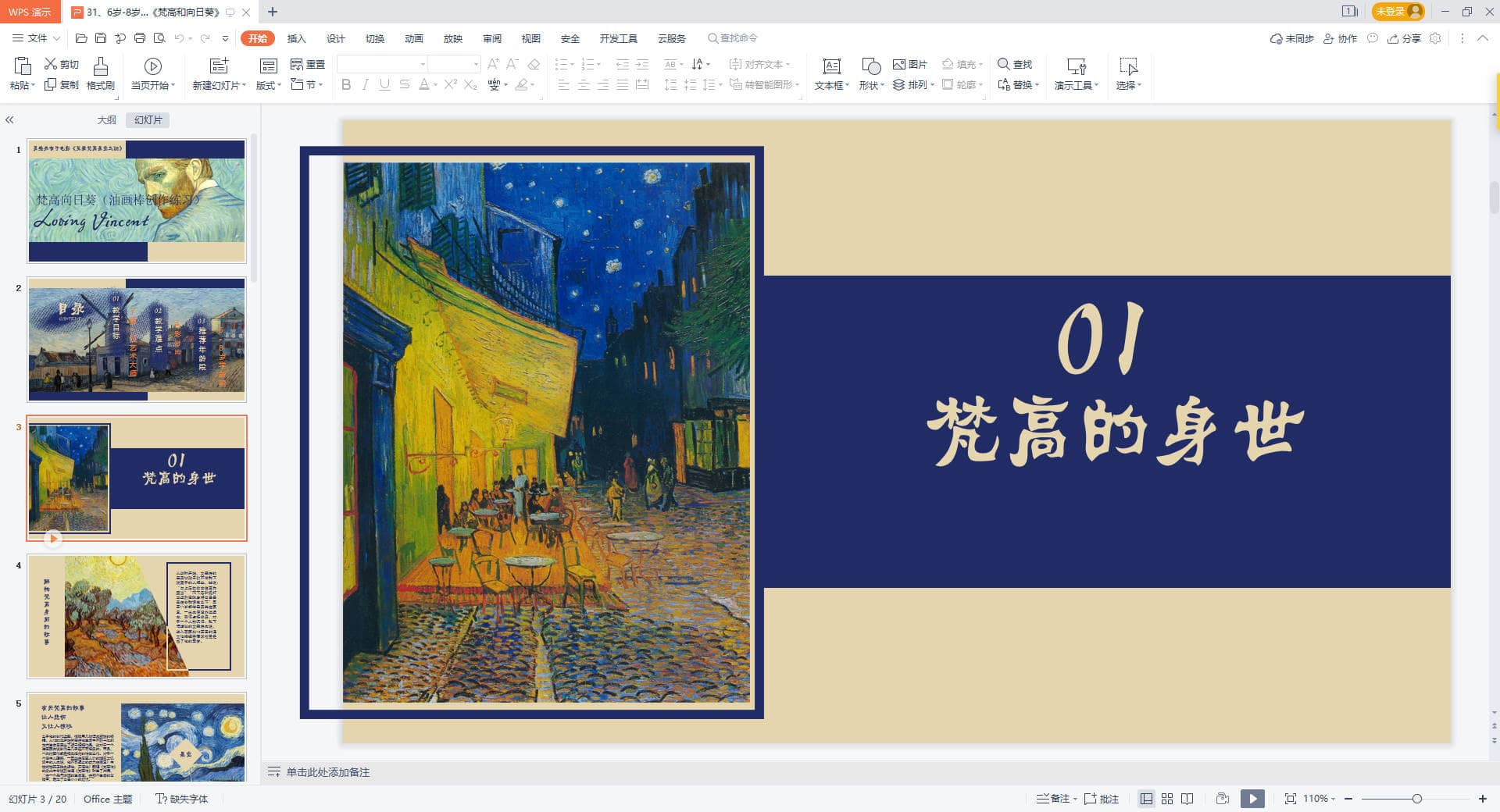
Task: Open the Transitions ribbon tab
Action: point(374,38)
